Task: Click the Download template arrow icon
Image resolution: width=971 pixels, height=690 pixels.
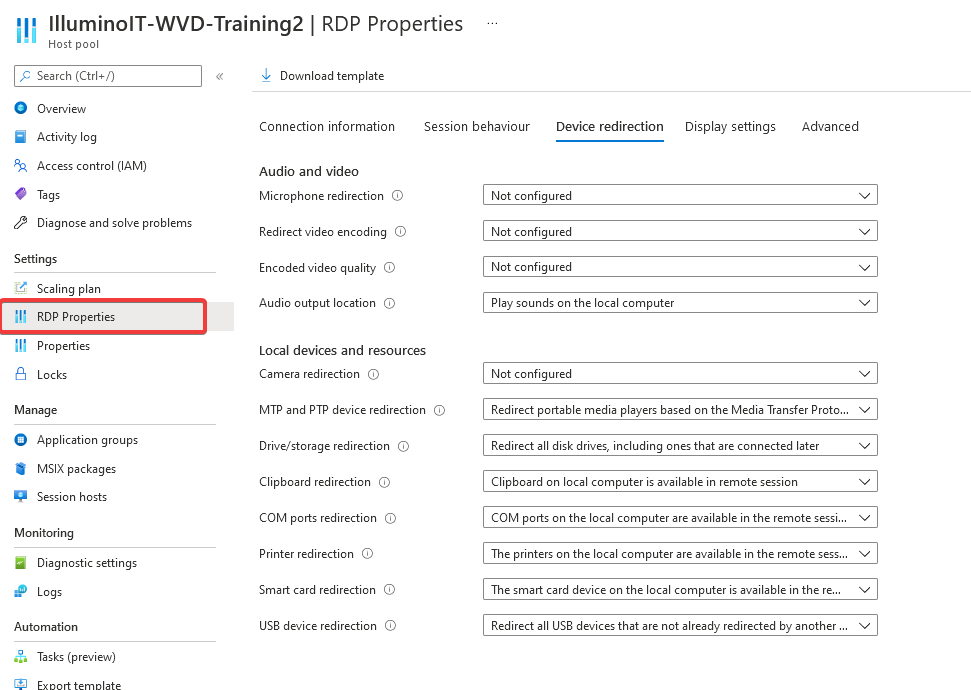Action: coord(266,76)
